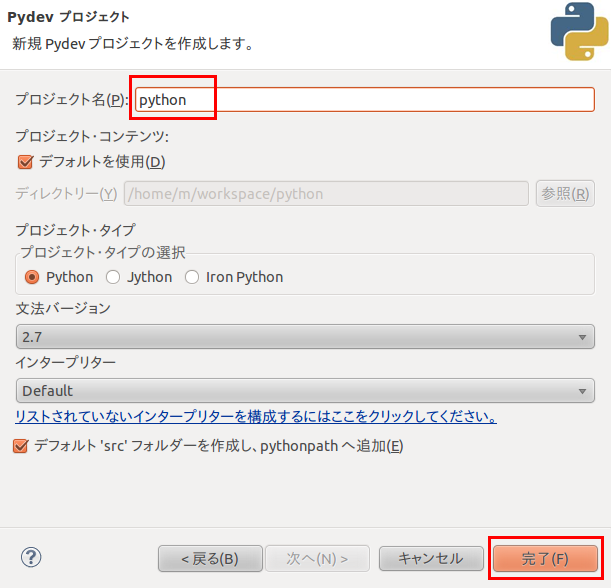Screen dimensions: 611x588
Task: Click the 参照(R) browse button
Action: tap(565, 193)
